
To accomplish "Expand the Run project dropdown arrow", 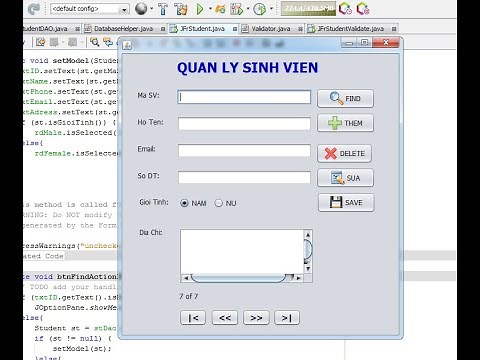I will coord(210,9).
